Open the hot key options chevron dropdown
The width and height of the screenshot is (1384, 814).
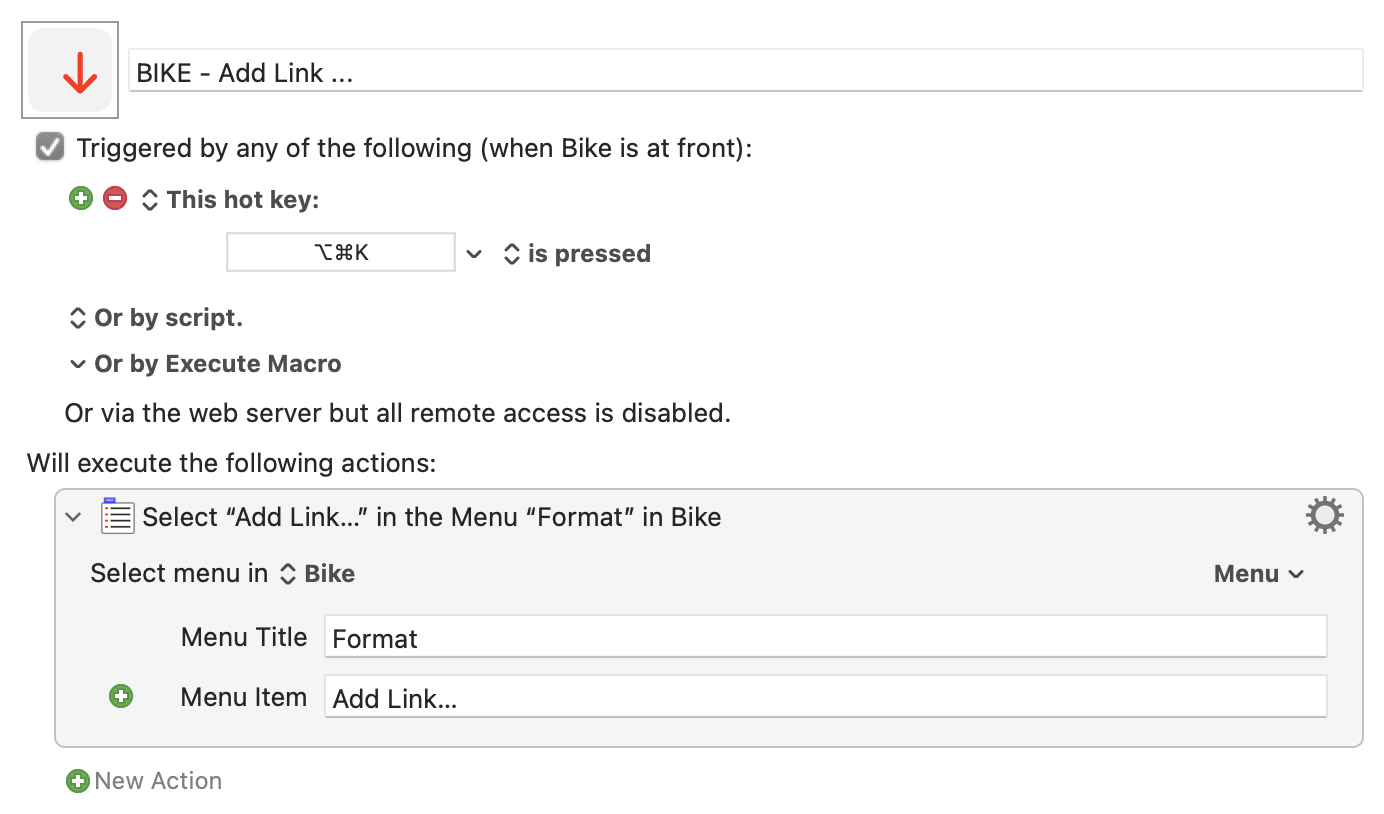tap(474, 254)
